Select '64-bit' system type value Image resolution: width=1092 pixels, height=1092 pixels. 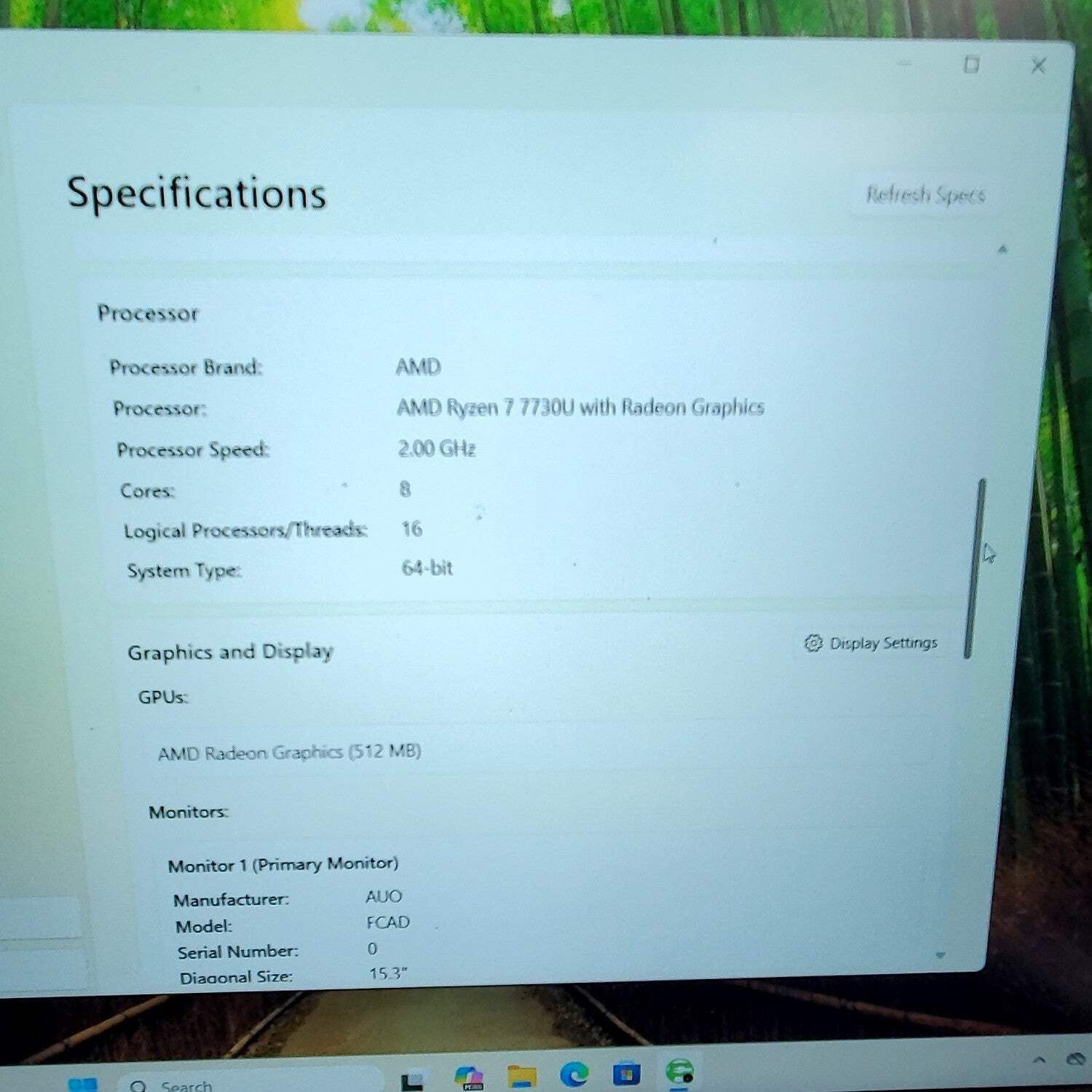tap(427, 568)
